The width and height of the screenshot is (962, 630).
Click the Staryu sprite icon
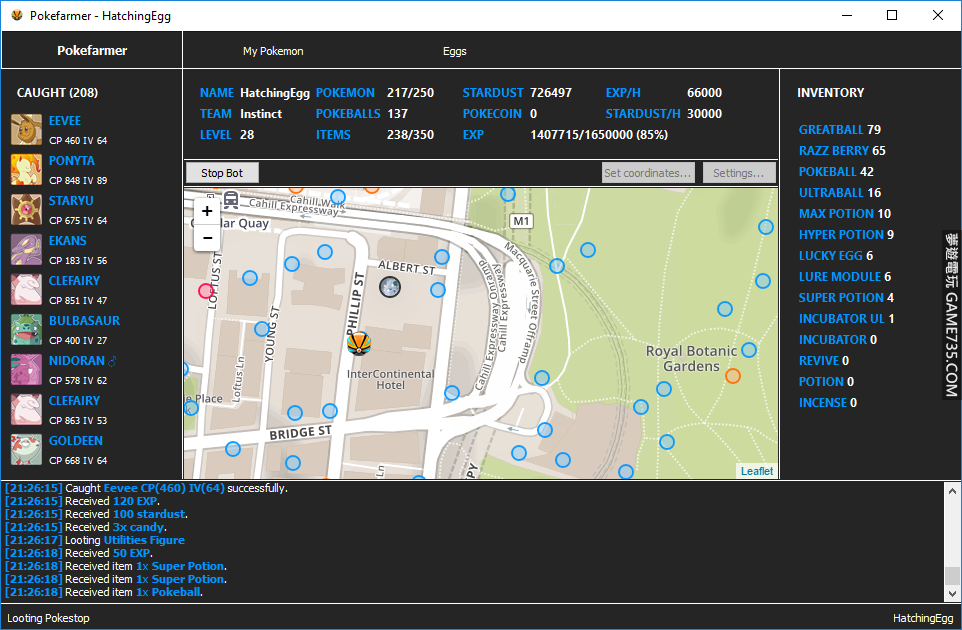(26, 210)
